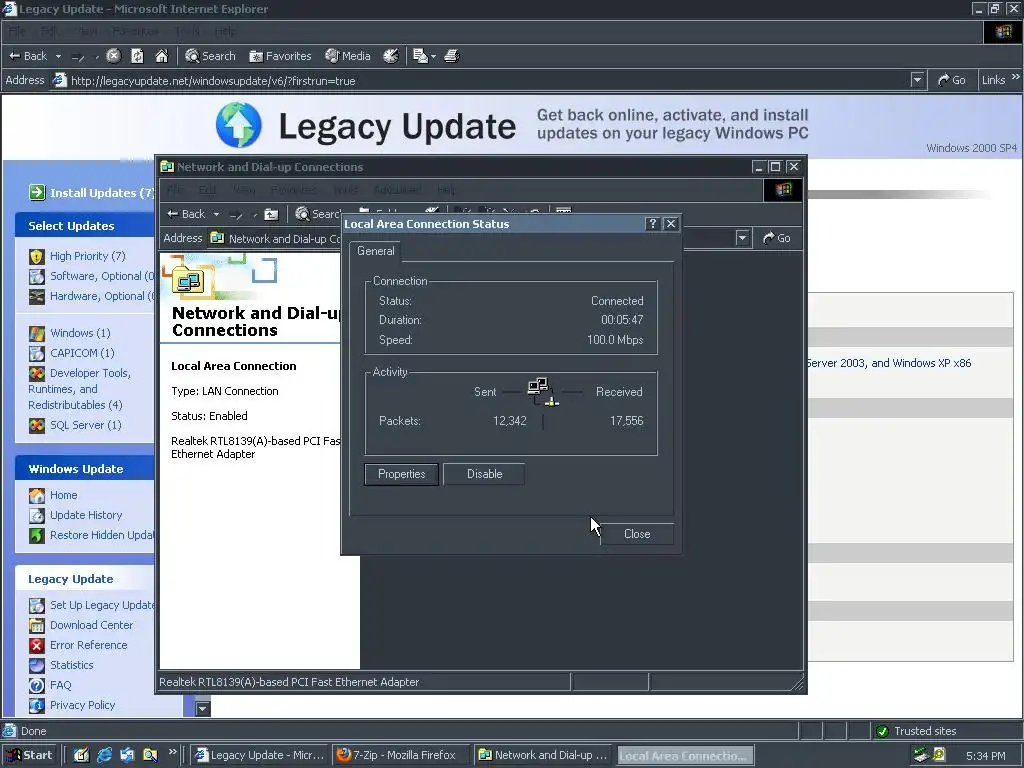Open Back history dropdown arrow in Internet Explorer

58,56
